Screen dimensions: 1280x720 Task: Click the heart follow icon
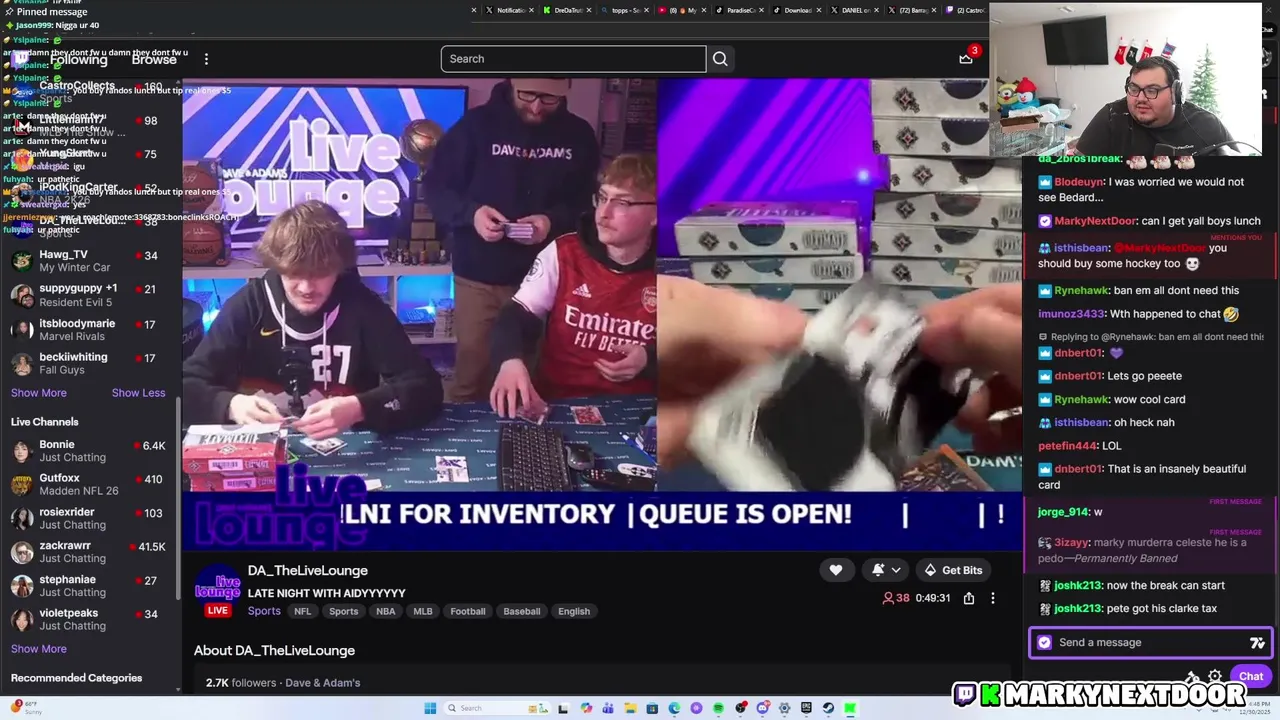click(x=836, y=570)
